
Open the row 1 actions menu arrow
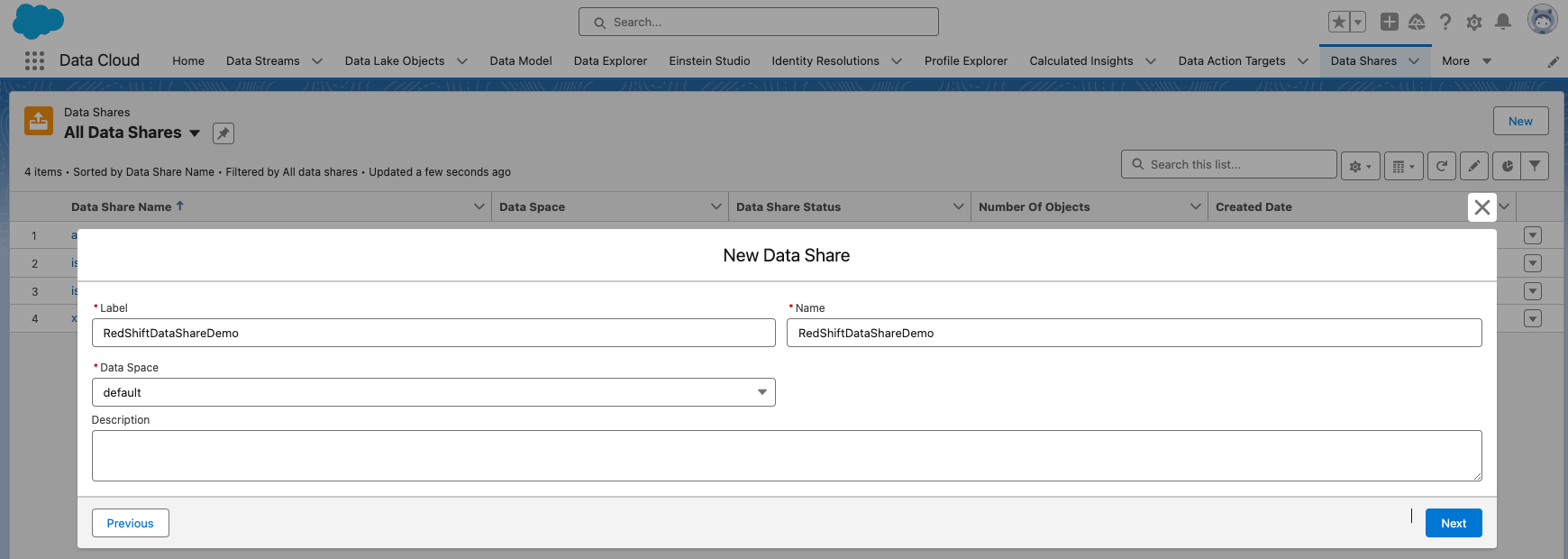[x=1533, y=235]
